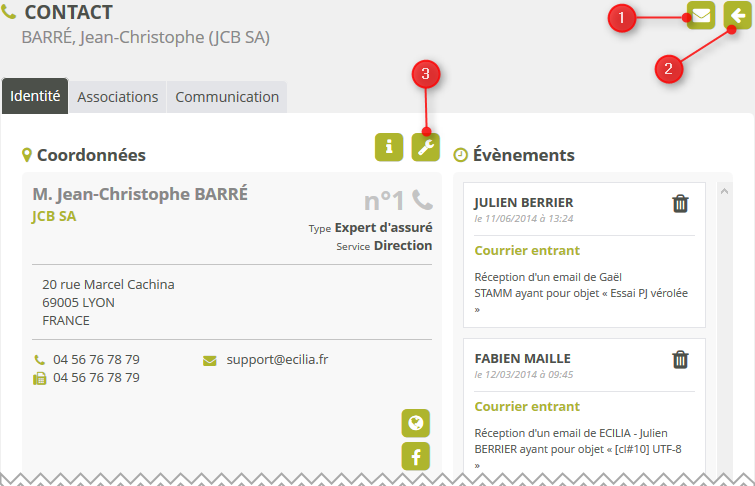Switch to the Associations tab
This screenshot has width=755, height=486.
[x=117, y=97]
